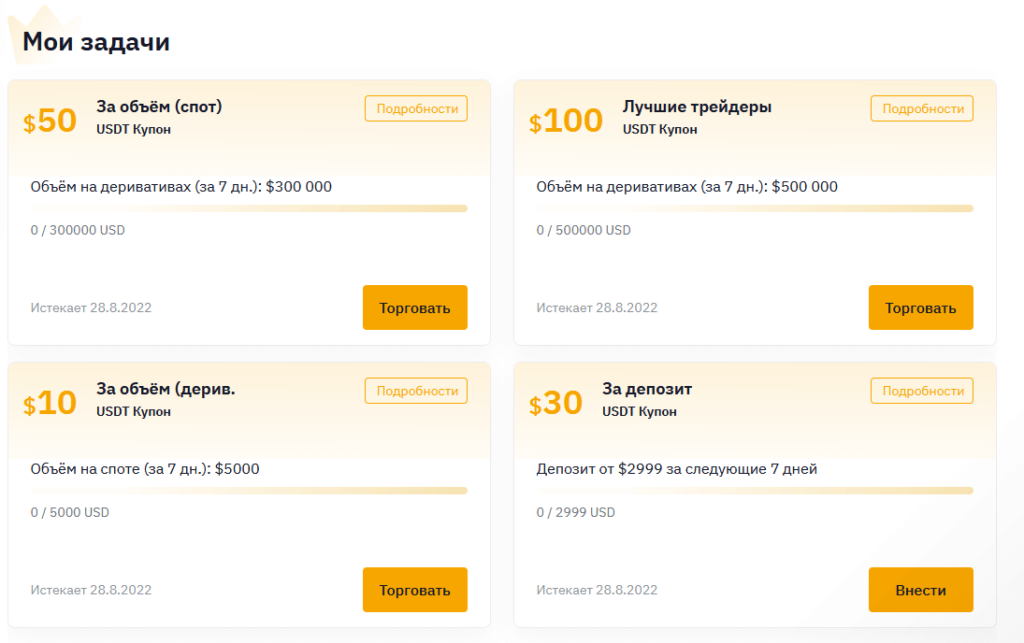The image size is (1024, 643).
Task: Click the progress bar for 0 / 300000 USD
Action: pyautogui.click(x=248, y=208)
